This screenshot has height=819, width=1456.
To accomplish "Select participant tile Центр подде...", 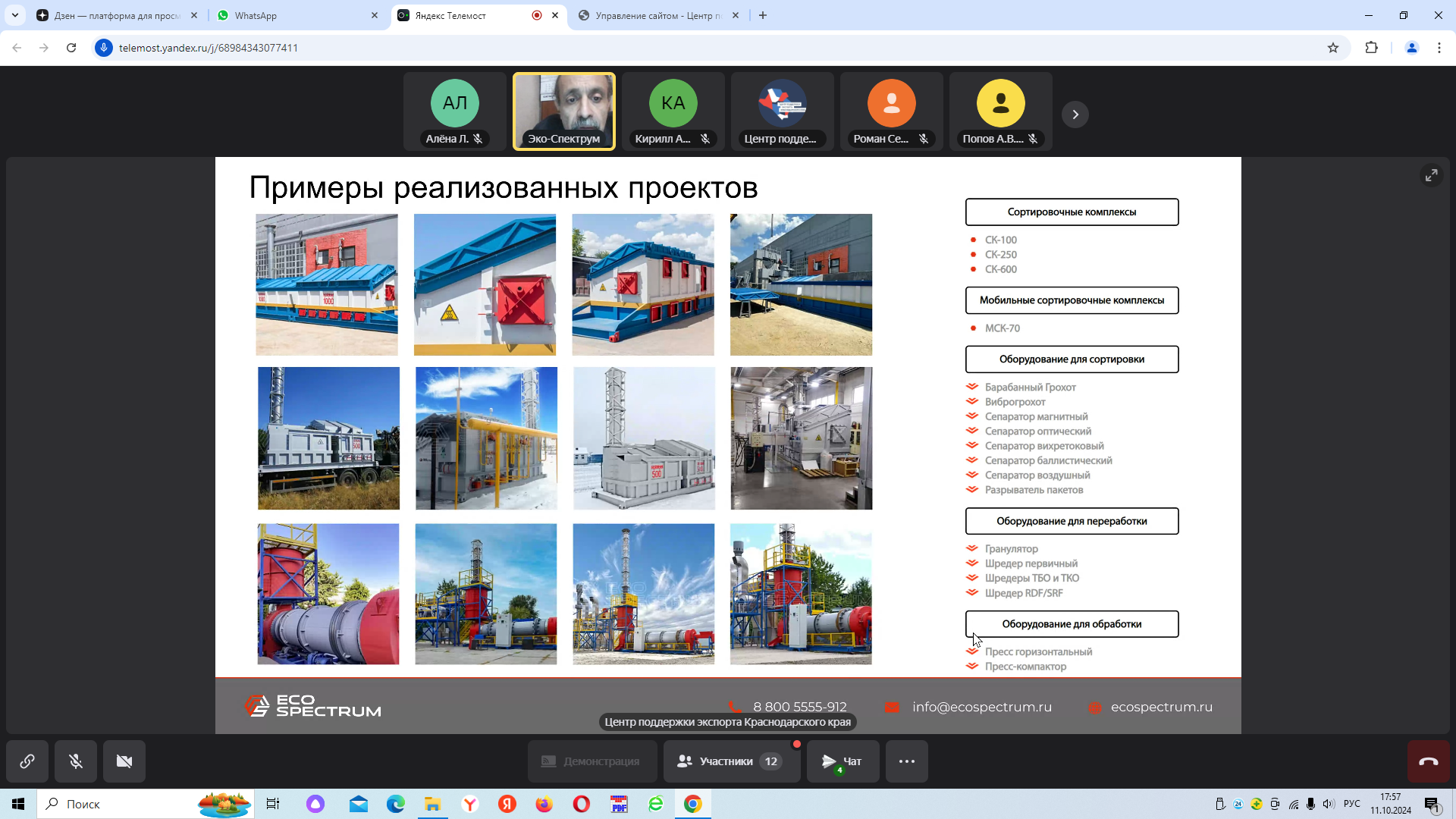I will coord(783,111).
